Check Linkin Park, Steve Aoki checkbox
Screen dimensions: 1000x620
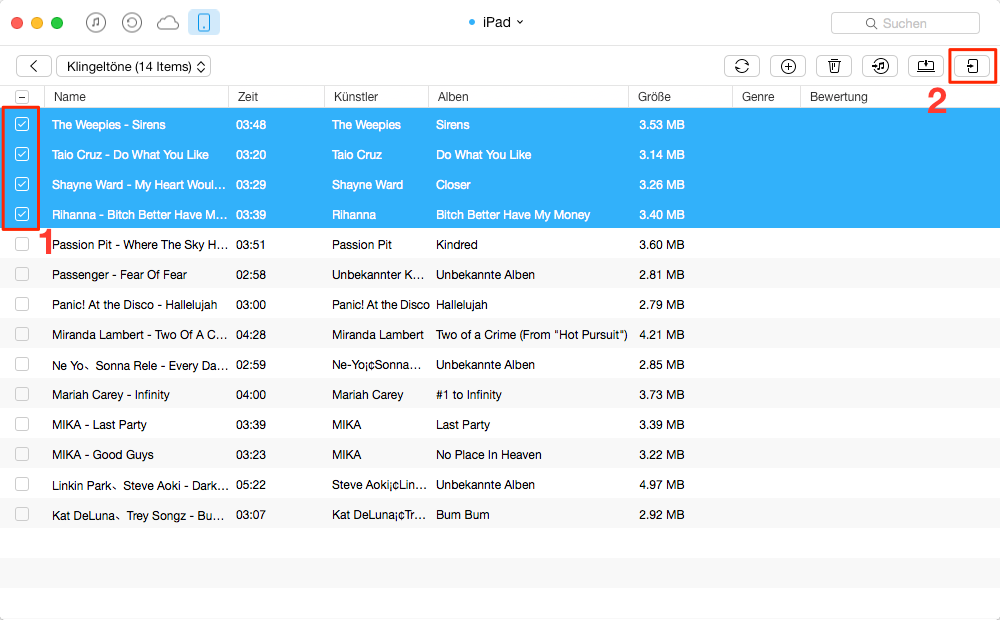(x=22, y=484)
